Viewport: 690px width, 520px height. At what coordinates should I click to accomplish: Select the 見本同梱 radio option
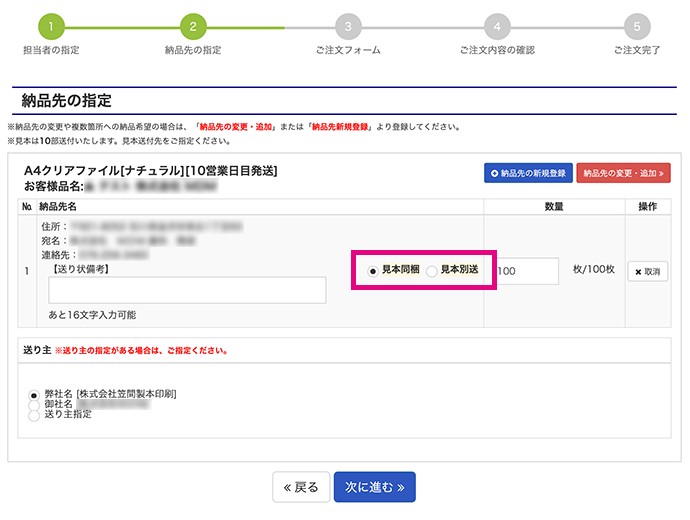pos(373,271)
